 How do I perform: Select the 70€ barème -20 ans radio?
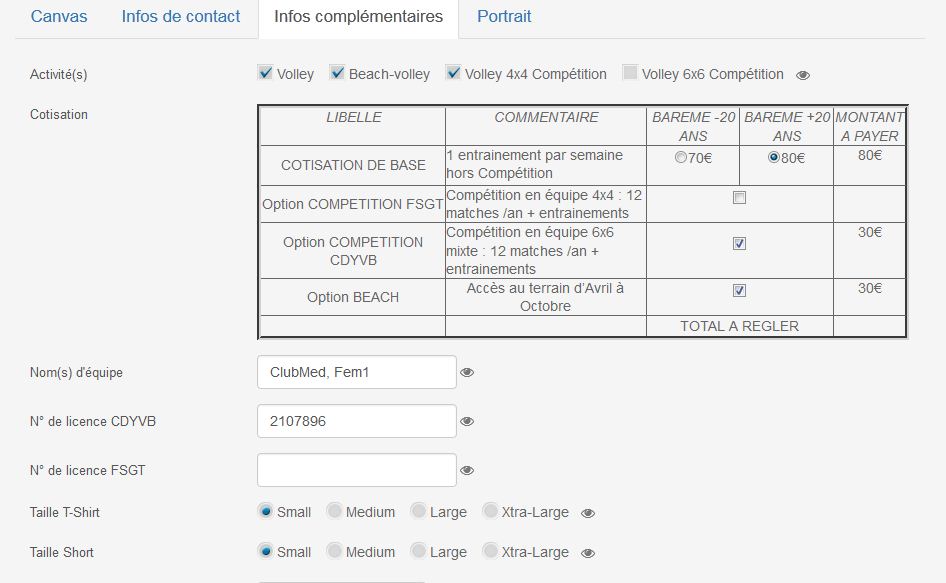tap(681, 158)
